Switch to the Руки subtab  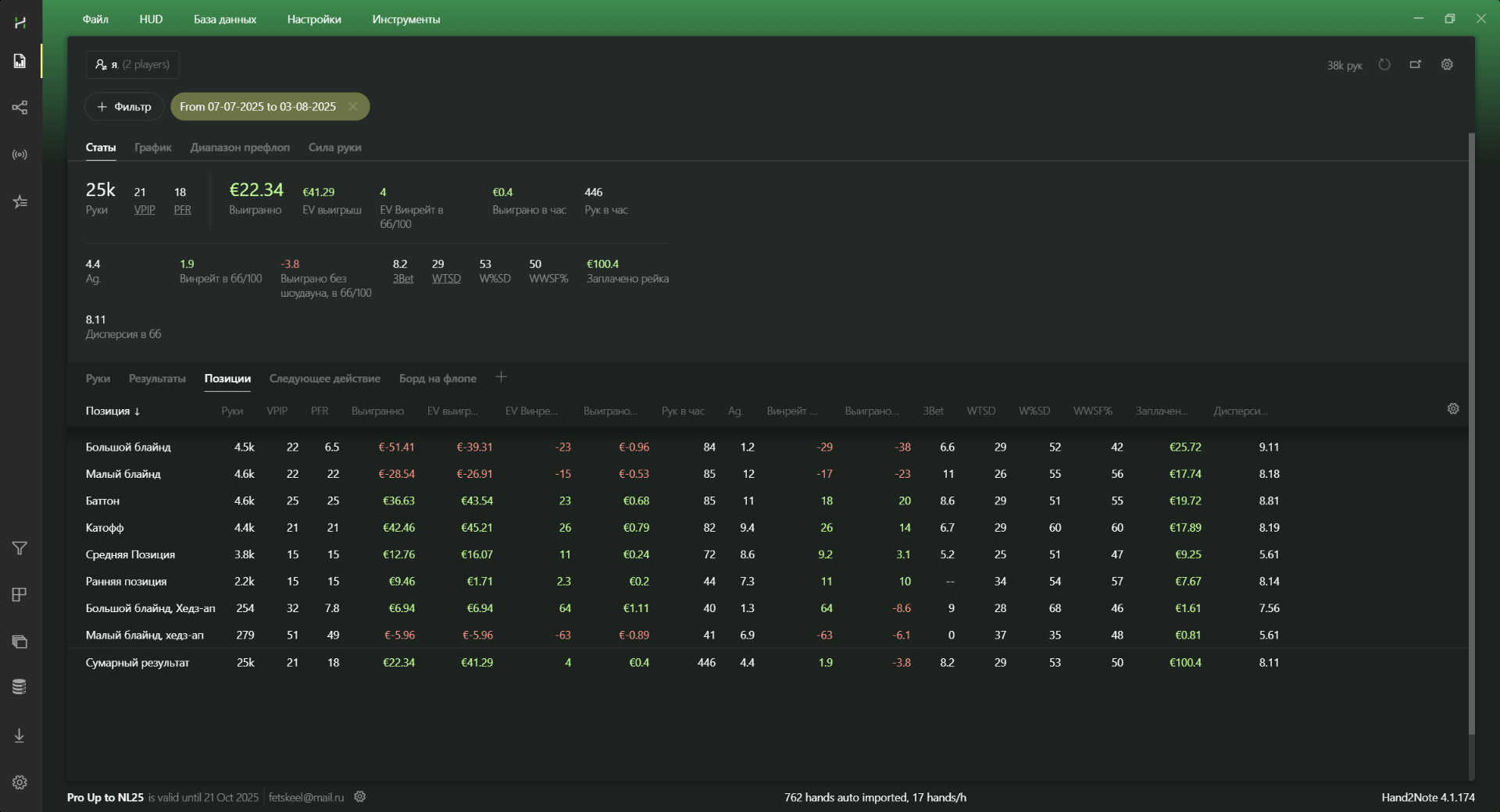(x=98, y=379)
